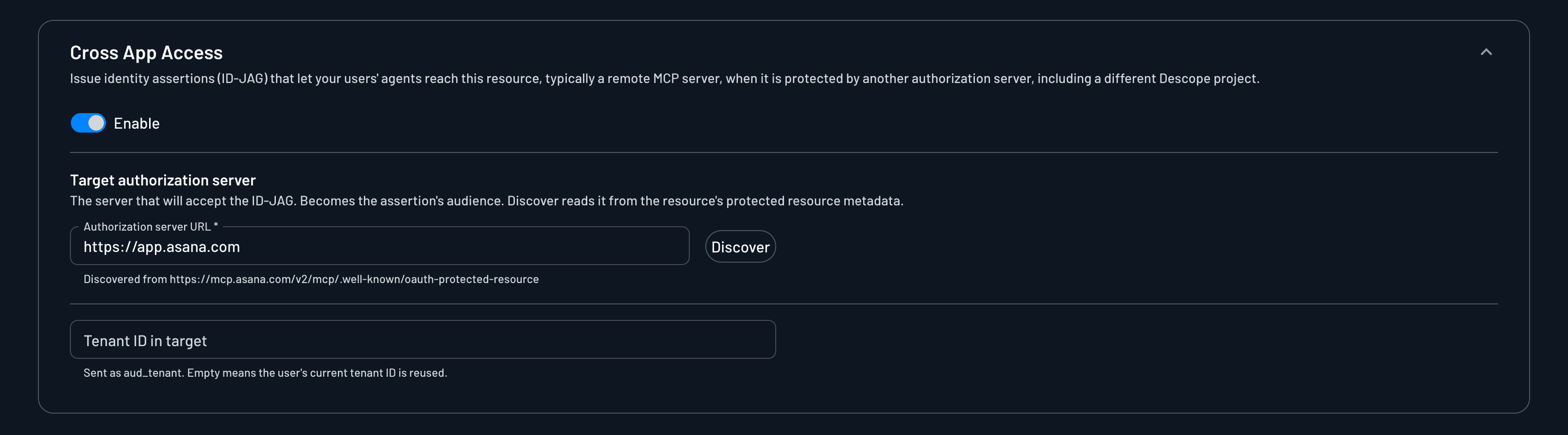Click the Discover button
Viewport: 1568px width, 435px height.
point(740,247)
